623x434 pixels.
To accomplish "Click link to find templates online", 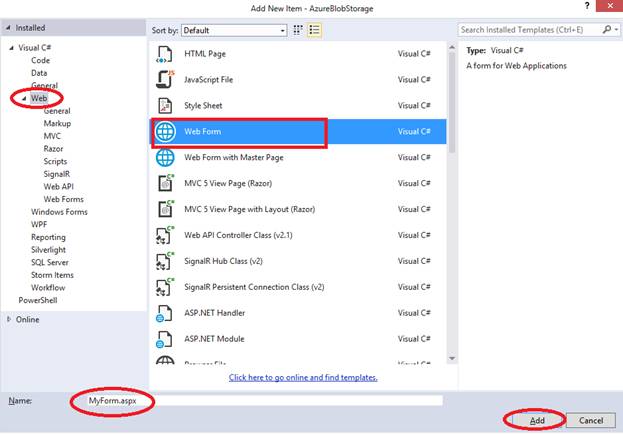I will (303, 378).
